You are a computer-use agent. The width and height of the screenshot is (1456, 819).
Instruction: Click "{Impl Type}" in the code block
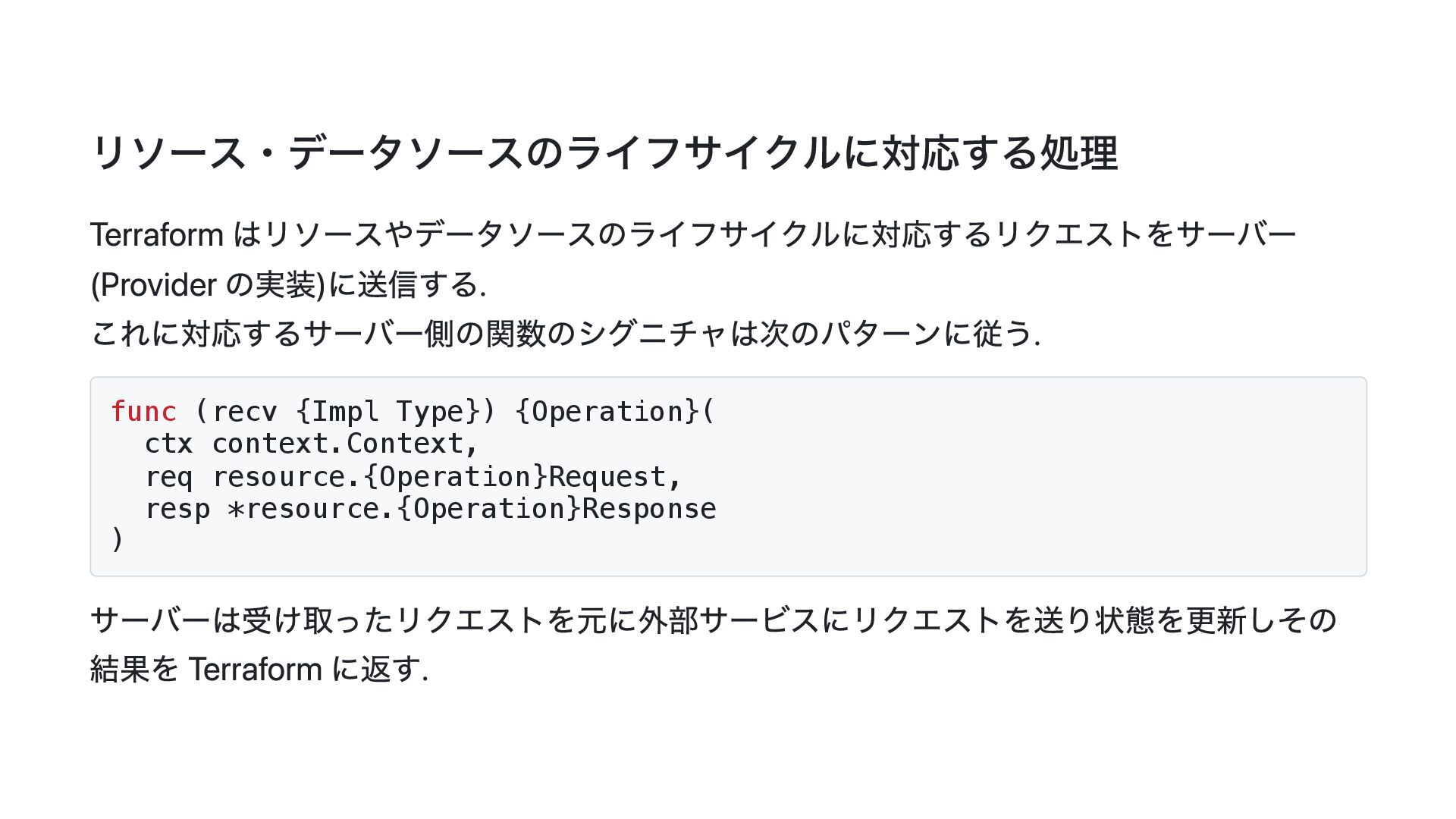[388, 412]
